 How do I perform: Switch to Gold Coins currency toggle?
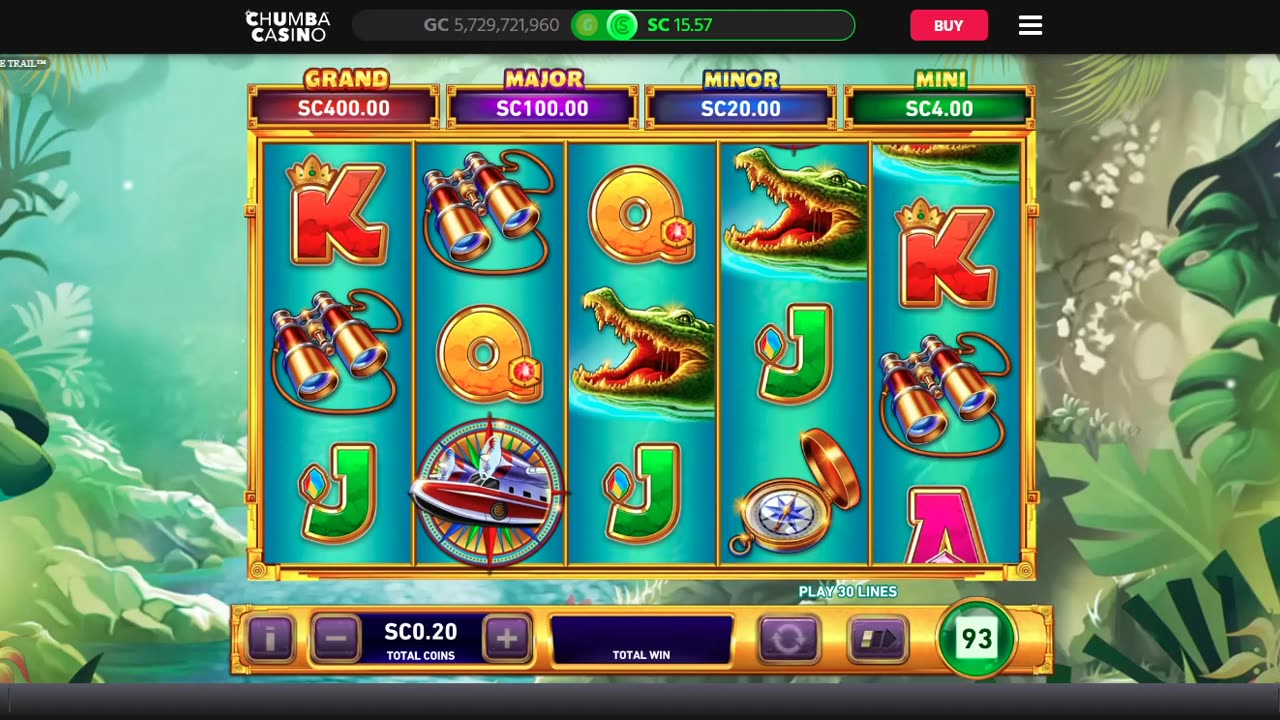[x=587, y=25]
